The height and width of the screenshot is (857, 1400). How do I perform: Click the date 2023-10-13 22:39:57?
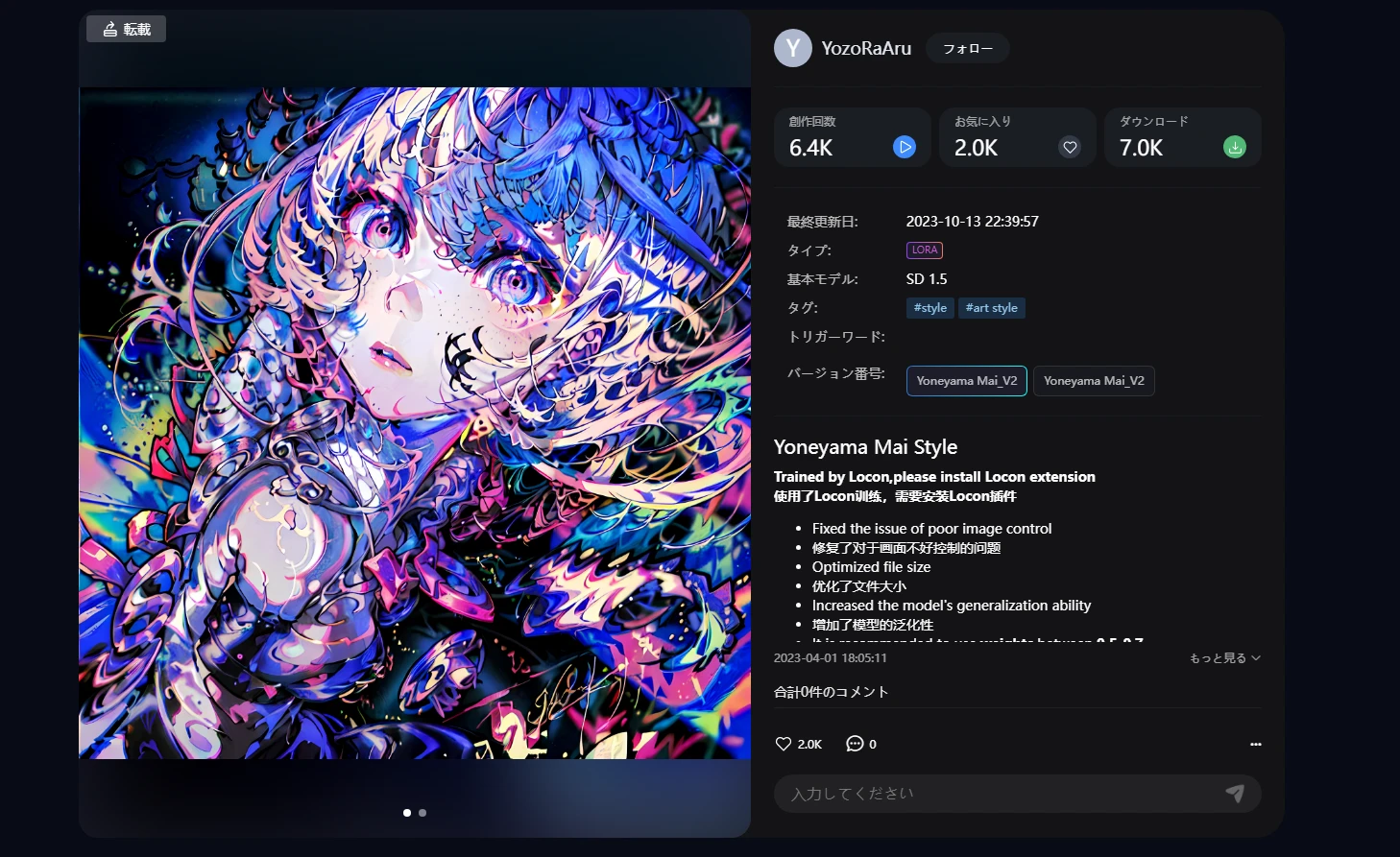pos(973,222)
